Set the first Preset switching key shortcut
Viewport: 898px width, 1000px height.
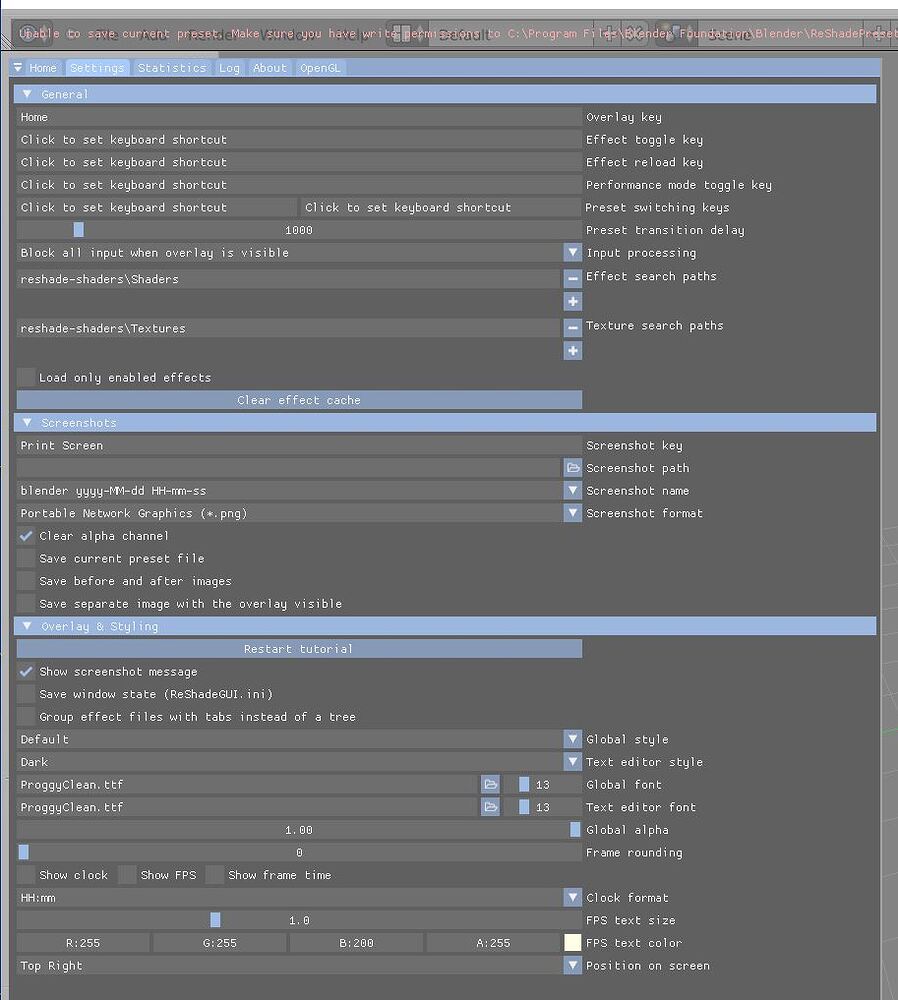(157, 207)
